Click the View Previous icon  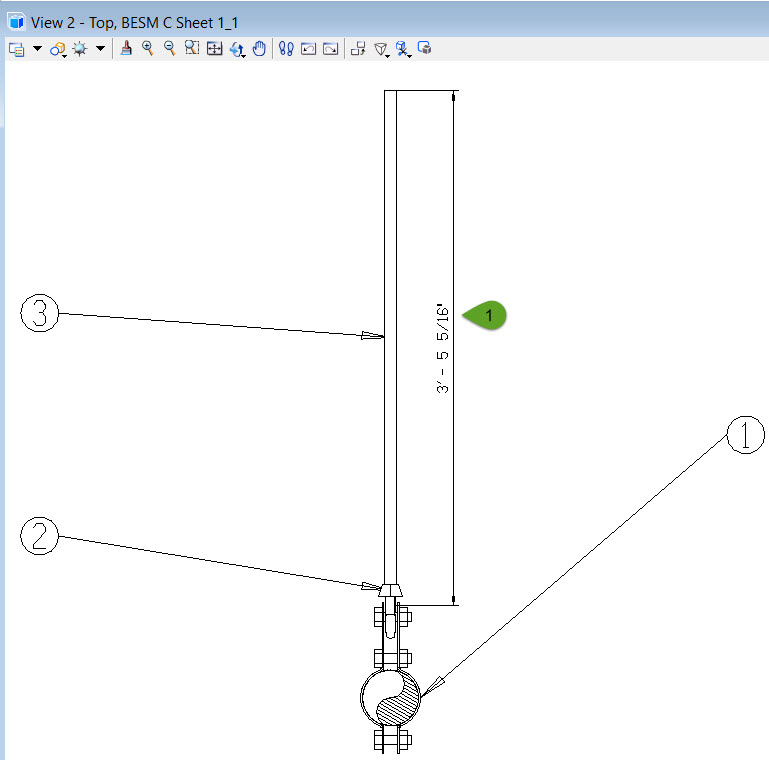(308, 49)
